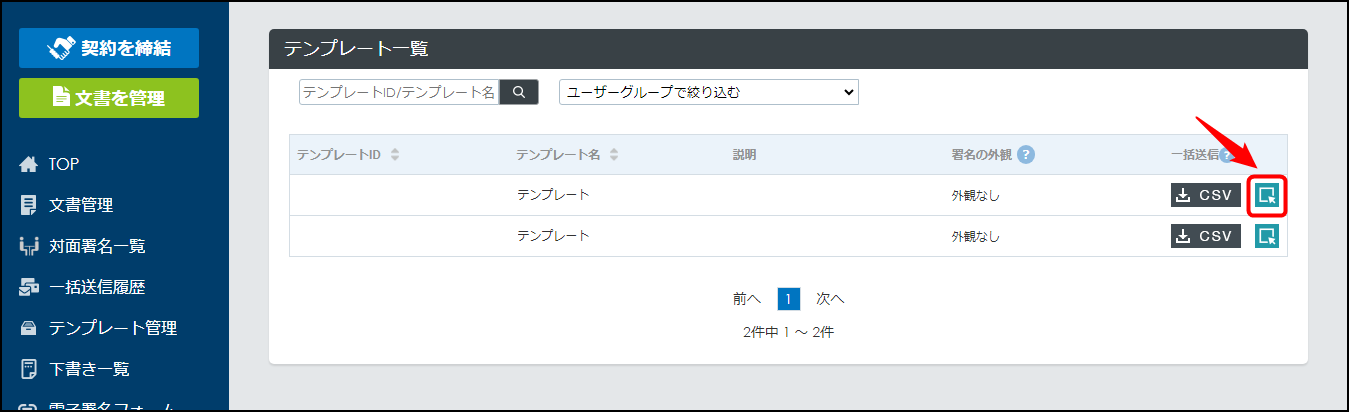Go to next page with 次へ
The height and width of the screenshot is (412, 1349).
pyautogui.click(x=830, y=299)
